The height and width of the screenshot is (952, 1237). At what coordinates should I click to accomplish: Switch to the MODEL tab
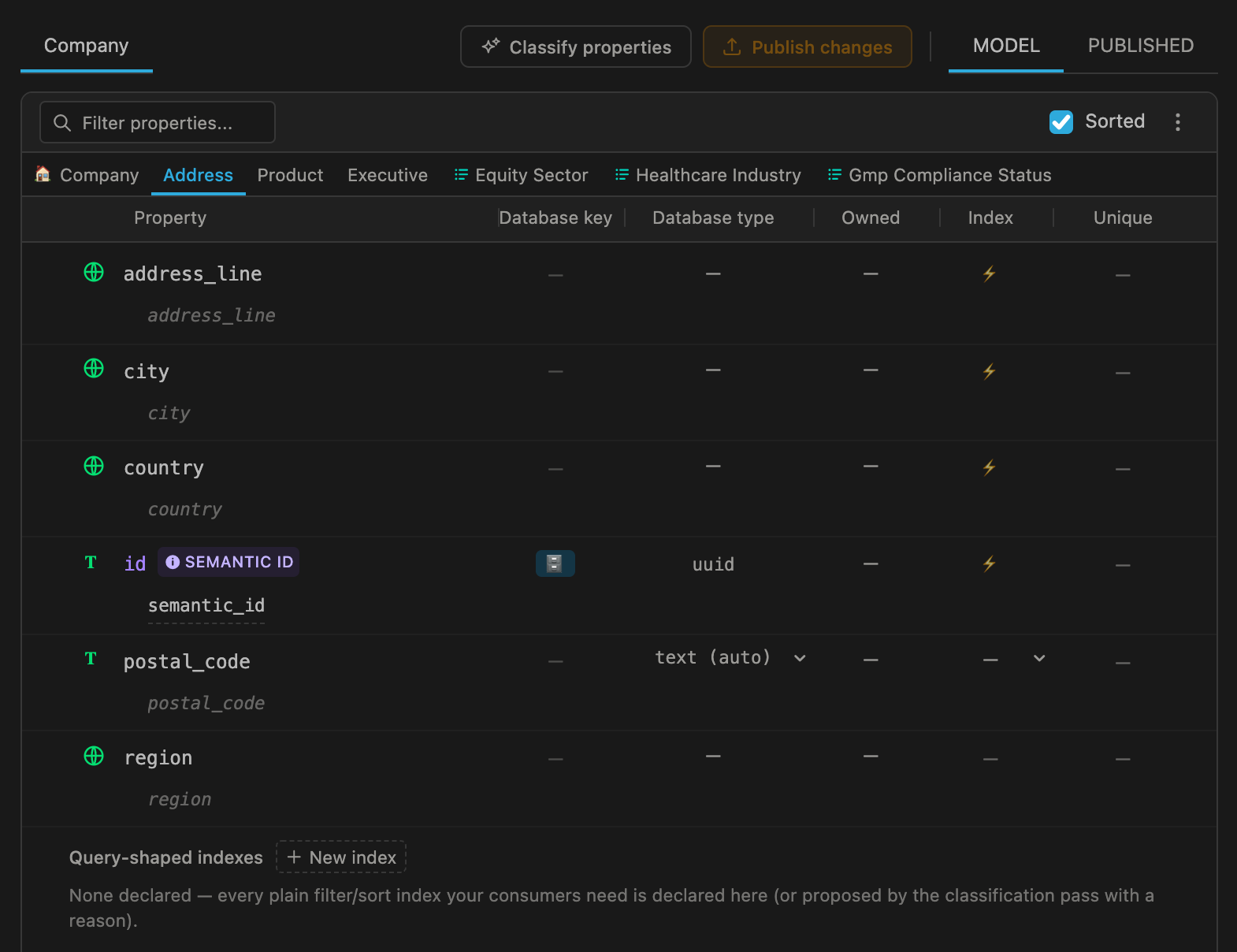click(1006, 46)
